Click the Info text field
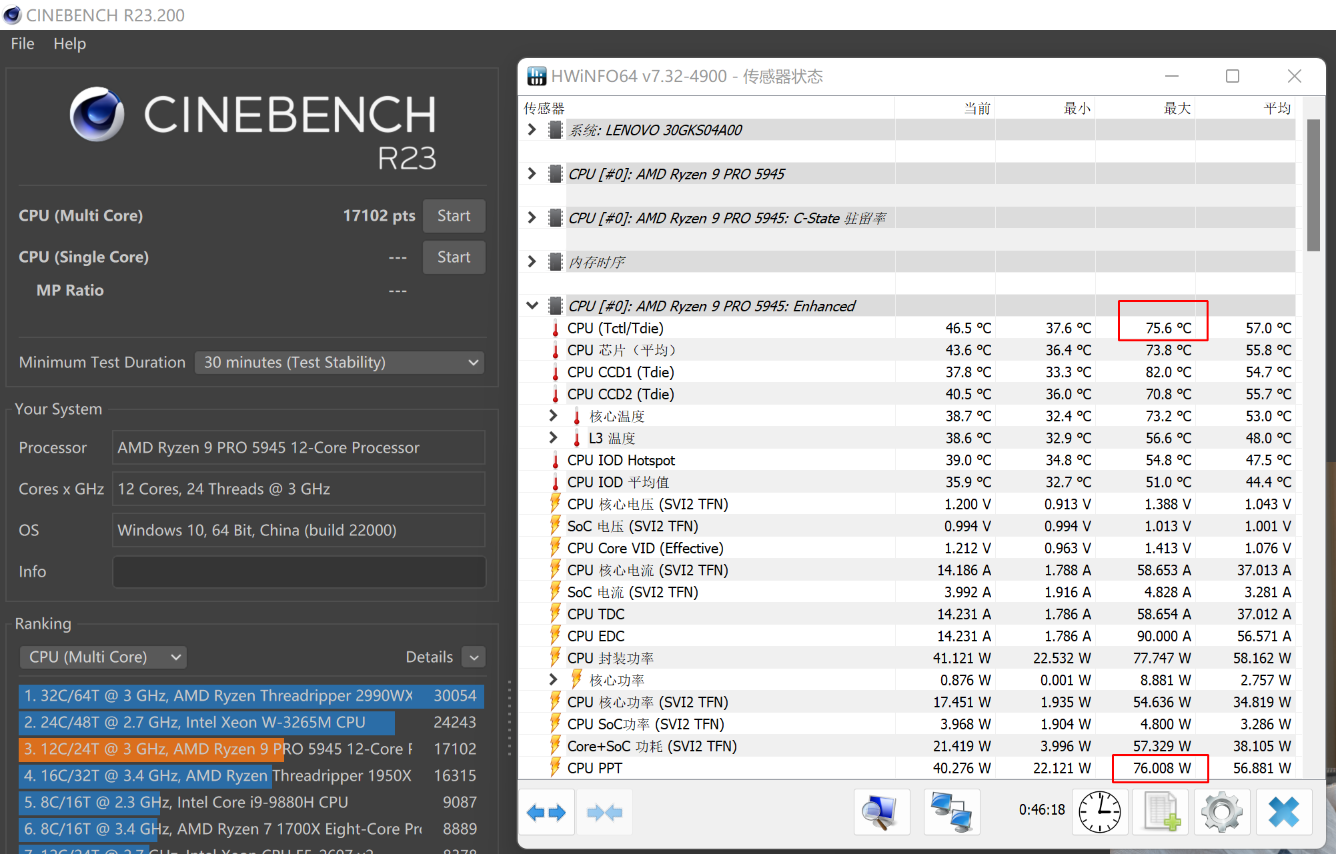1336x854 pixels. 299,572
